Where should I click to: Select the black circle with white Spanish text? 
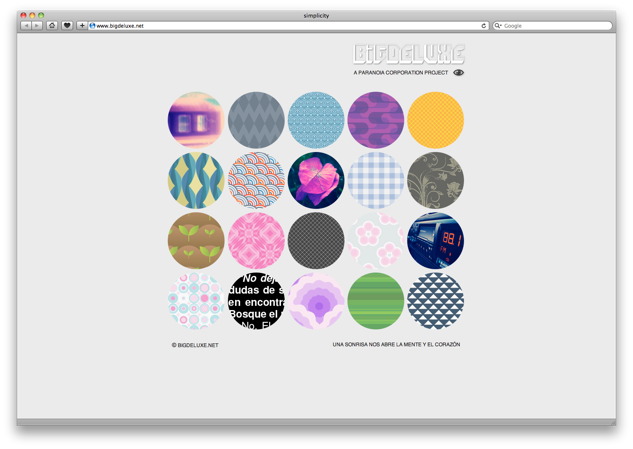coord(256,300)
